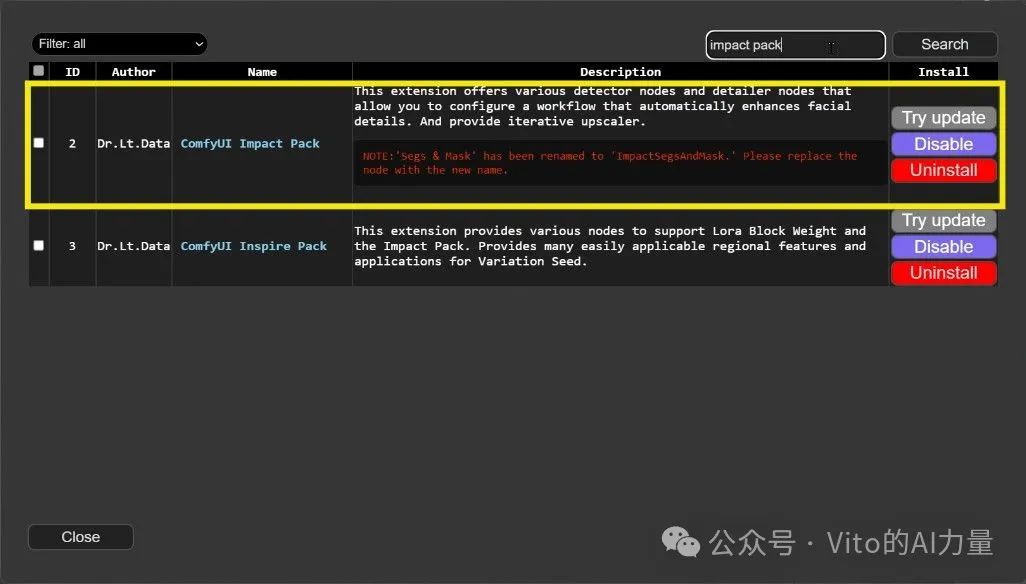The width and height of the screenshot is (1026, 584).
Task: Disable the ComfyUI Inspire Pack extension
Action: [x=944, y=247]
